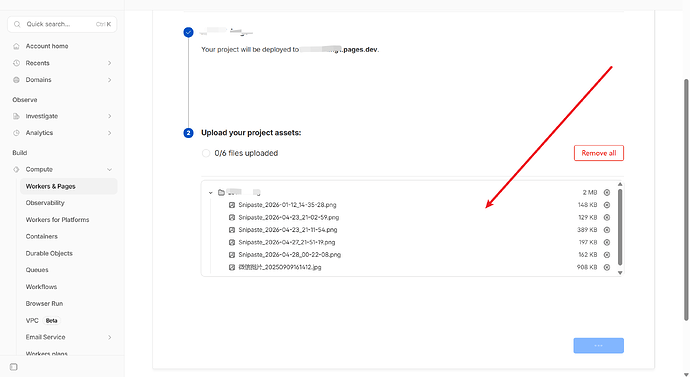Open Investigate section
Image resolution: width=690 pixels, height=377 pixels.
coord(42,116)
